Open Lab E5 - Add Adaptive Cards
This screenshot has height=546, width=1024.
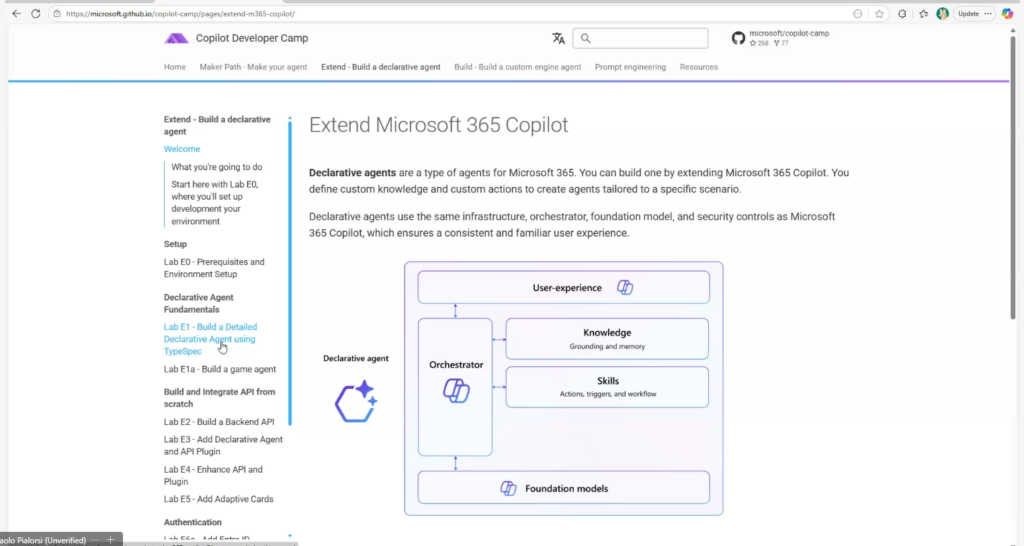pyautogui.click(x=219, y=499)
